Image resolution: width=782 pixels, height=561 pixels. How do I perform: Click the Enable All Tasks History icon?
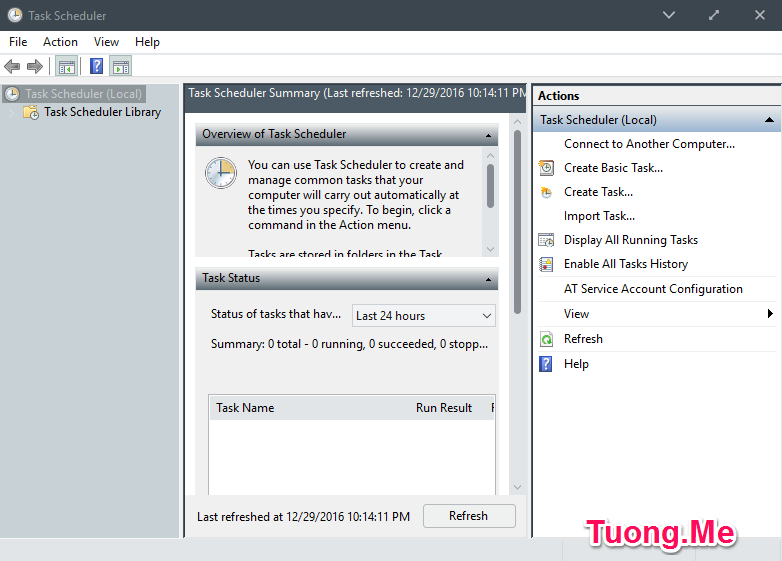547,264
